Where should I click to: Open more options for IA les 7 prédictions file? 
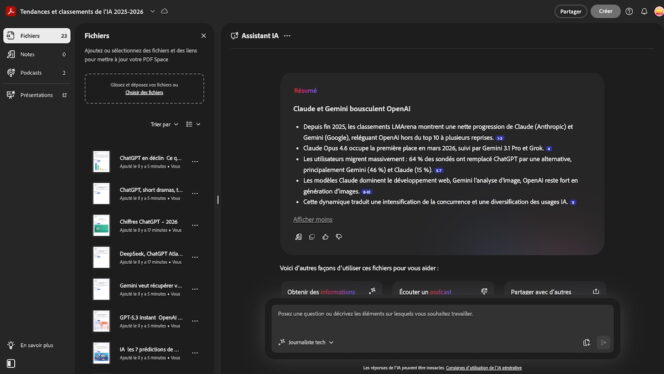(x=195, y=353)
